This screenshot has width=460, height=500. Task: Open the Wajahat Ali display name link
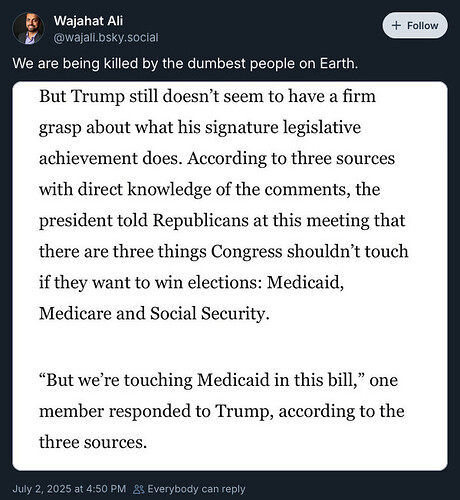pyautogui.click(x=88, y=21)
